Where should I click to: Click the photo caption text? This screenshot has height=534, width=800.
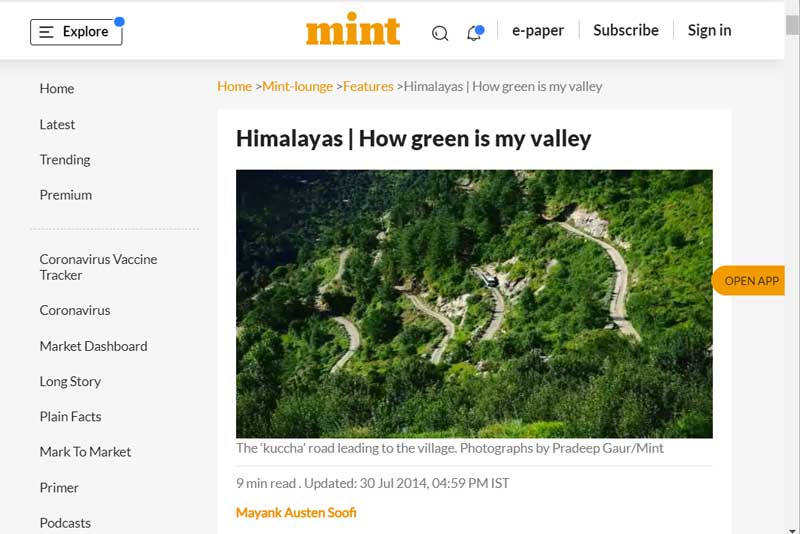tap(449, 448)
